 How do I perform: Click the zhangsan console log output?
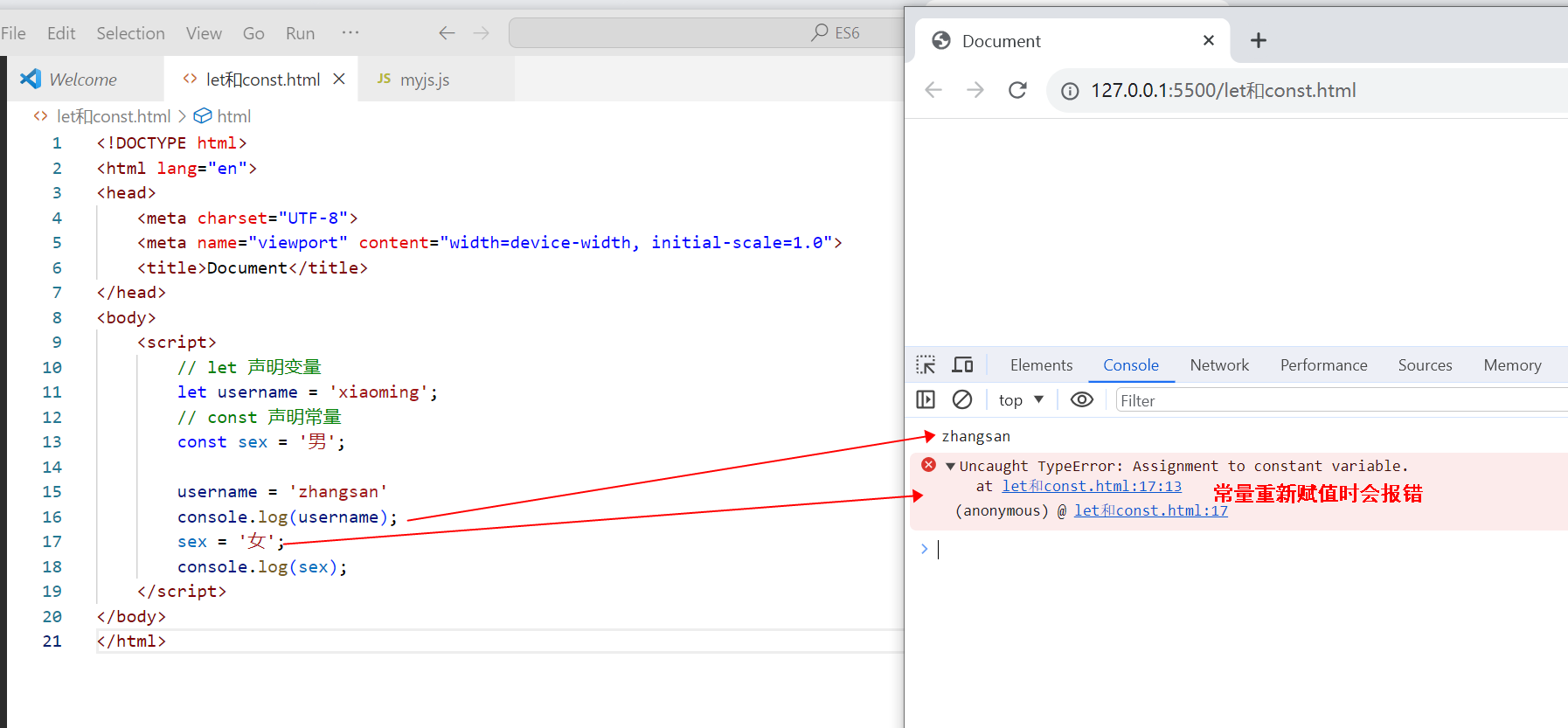pos(975,436)
